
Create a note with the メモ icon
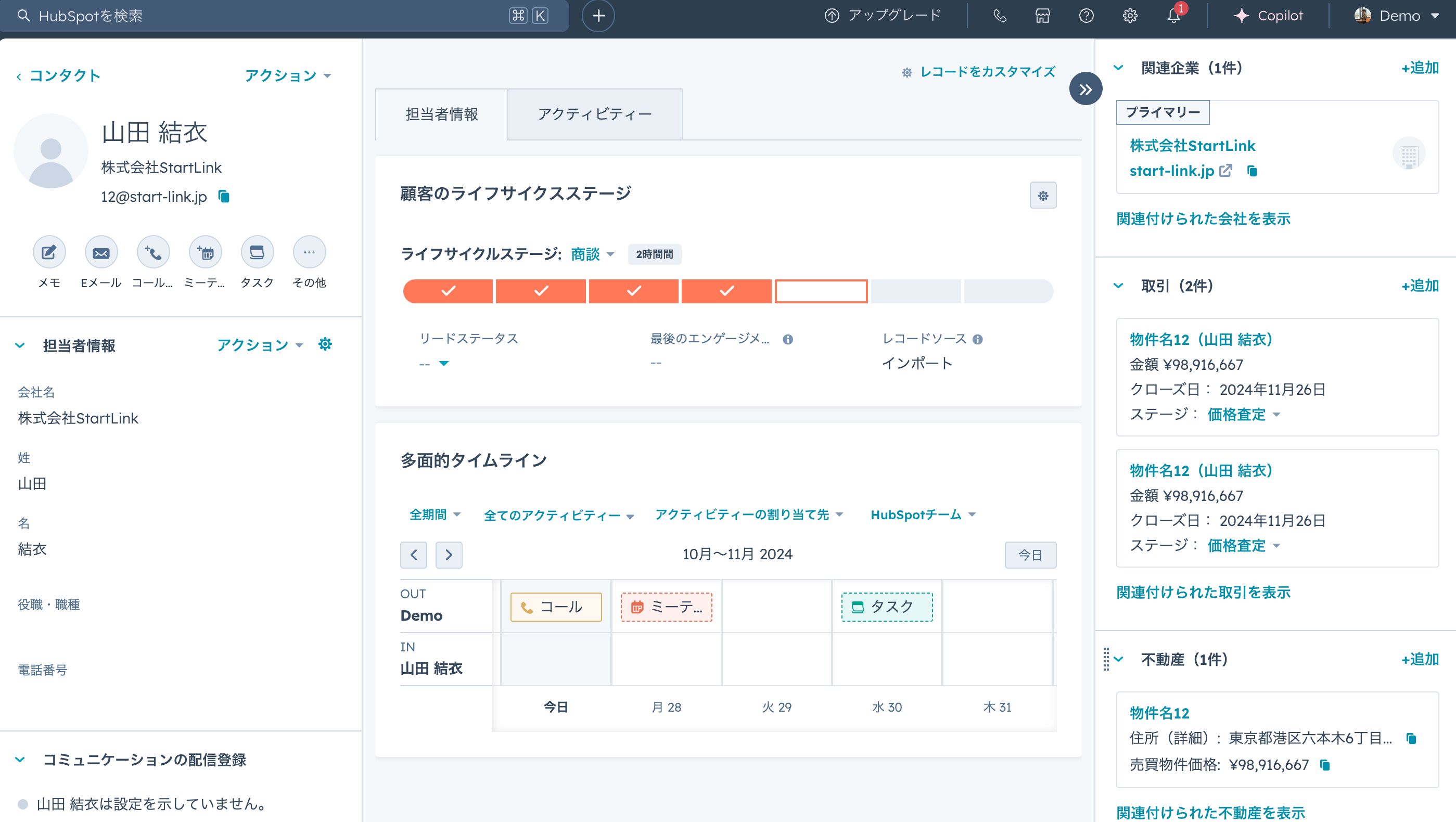click(x=49, y=252)
